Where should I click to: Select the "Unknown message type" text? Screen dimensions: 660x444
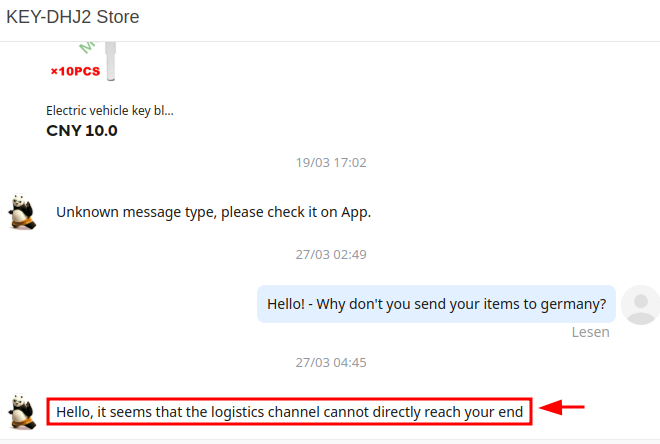[213, 212]
